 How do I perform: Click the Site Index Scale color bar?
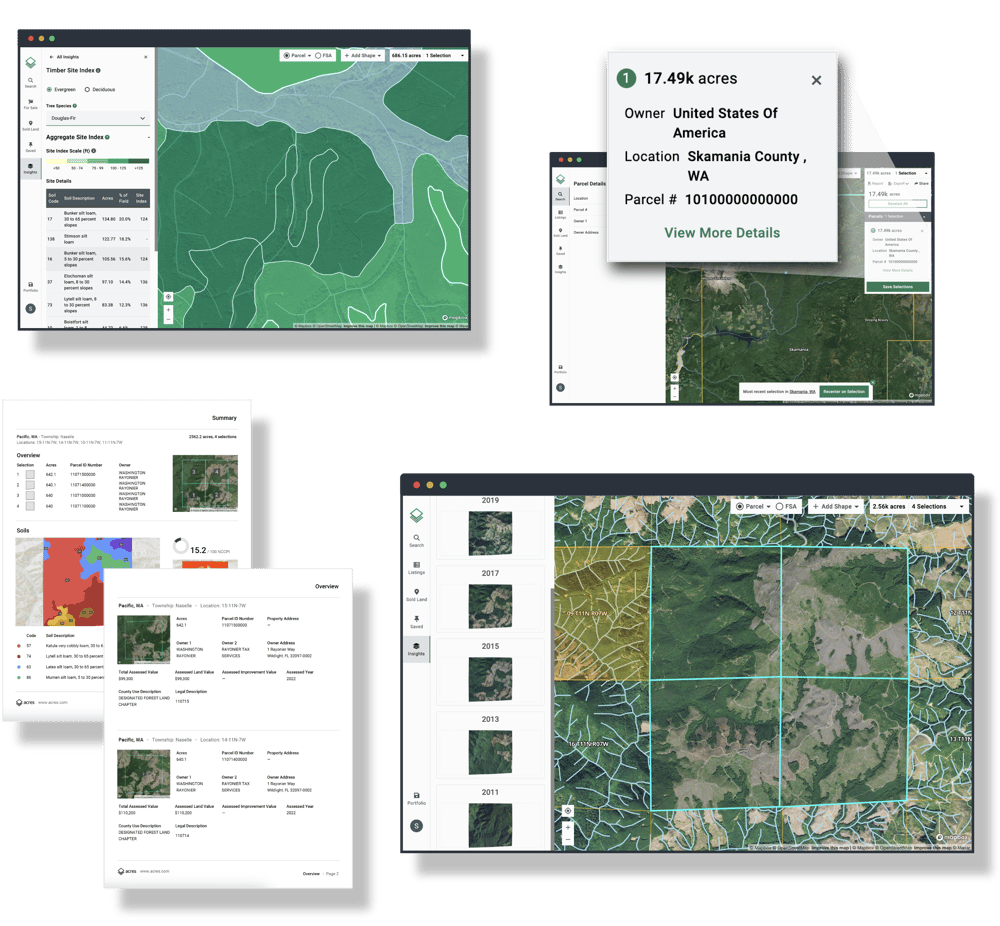[x=96, y=160]
